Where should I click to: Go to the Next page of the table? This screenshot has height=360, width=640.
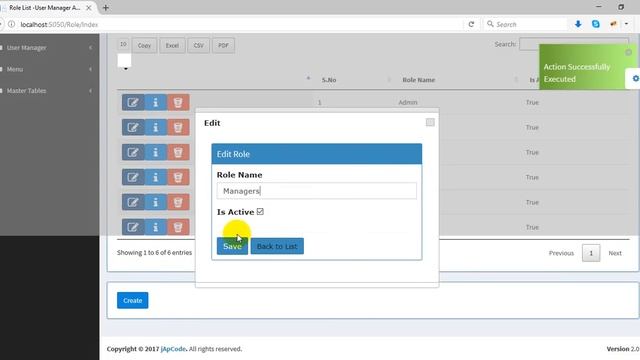[x=615, y=253]
